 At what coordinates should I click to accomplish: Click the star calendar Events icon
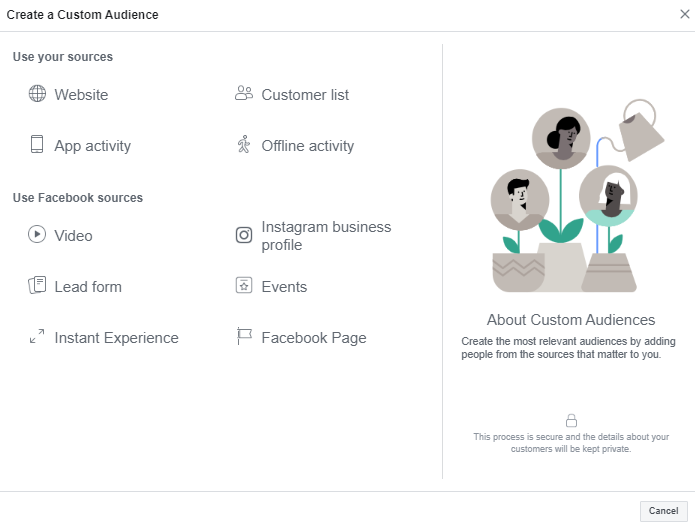(243, 286)
